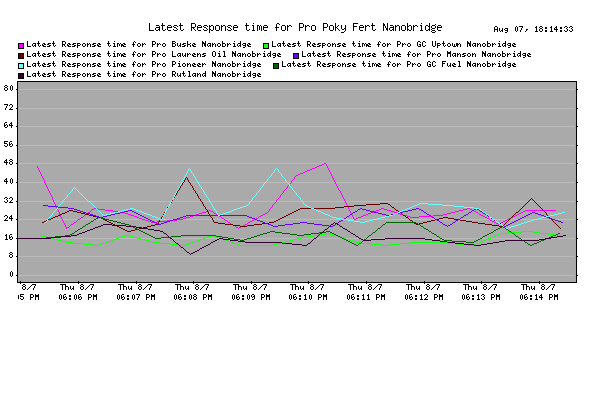Click the dark green GC Fuel legend swatch
Image resolution: width=616 pixels, height=393 pixels.
tap(276, 66)
